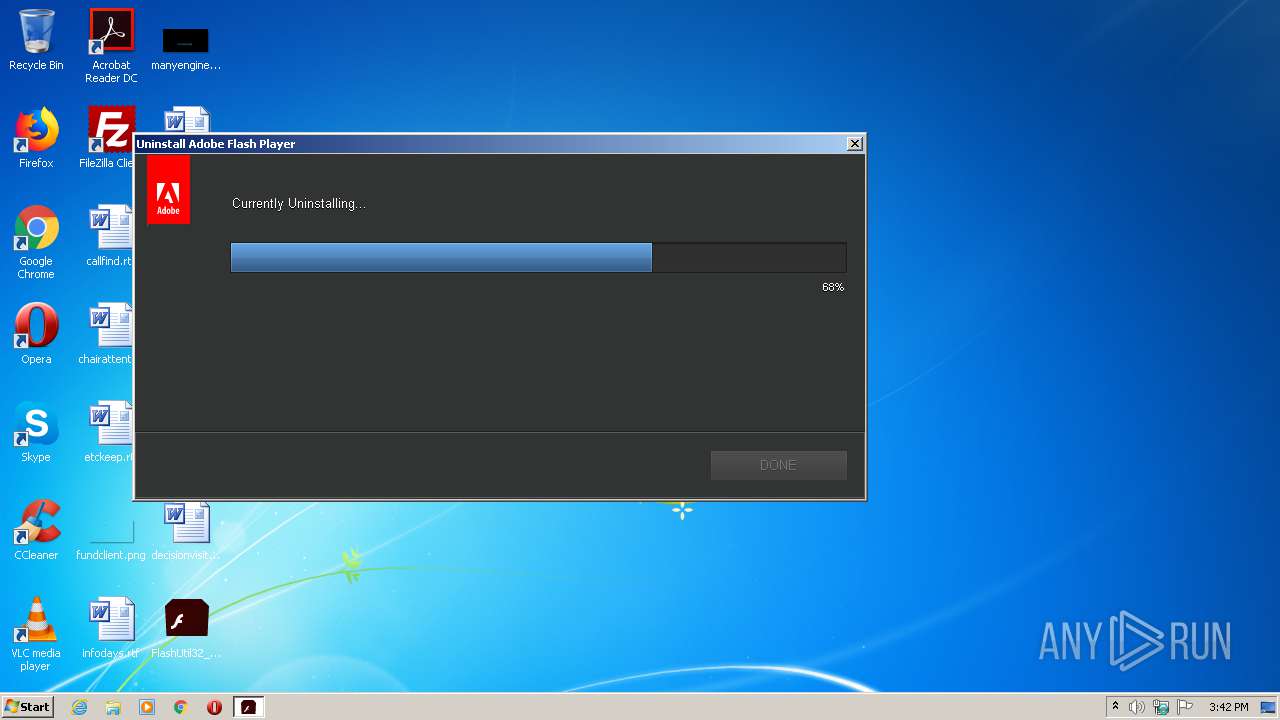Open Chrome from the taskbar
This screenshot has width=1280, height=720.
click(181, 707)
